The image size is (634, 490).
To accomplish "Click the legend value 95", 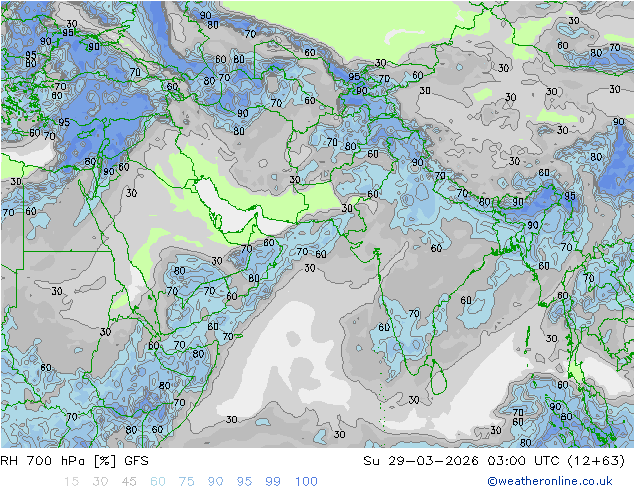I will (x=244, y=482).
